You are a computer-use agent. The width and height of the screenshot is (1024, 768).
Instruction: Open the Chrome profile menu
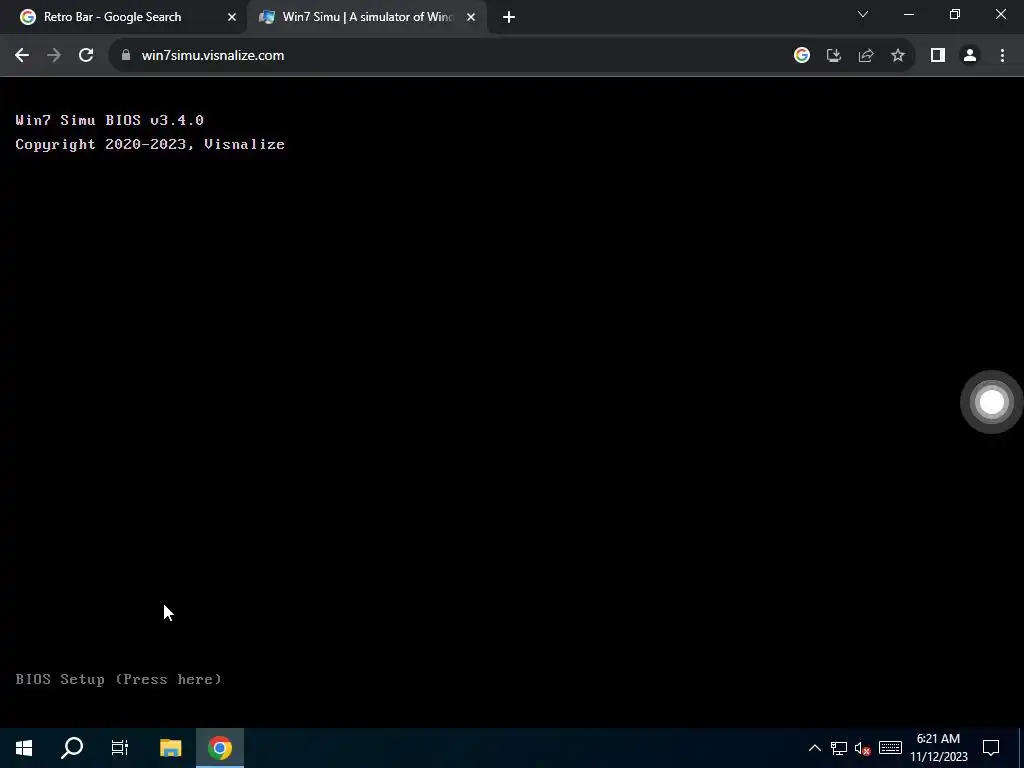[x=970, y=56]
